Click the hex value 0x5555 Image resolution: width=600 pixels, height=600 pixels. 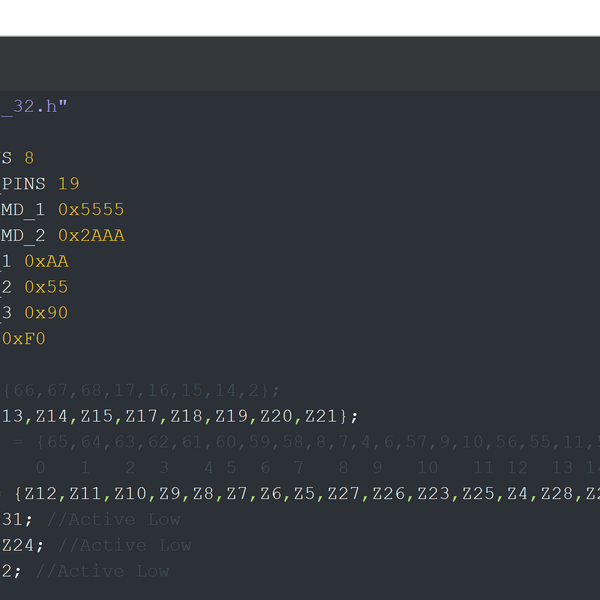91,210
